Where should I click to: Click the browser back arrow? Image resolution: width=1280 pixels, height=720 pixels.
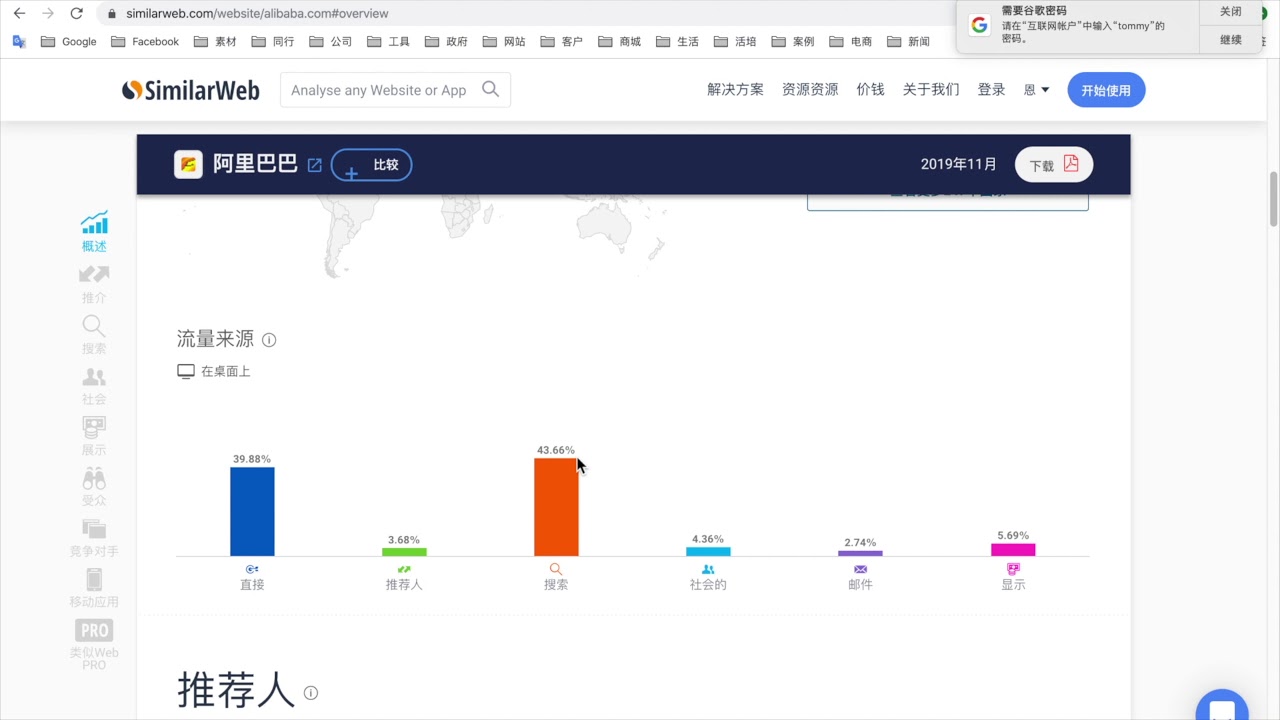pyautogui.click(x=19, y=13)
